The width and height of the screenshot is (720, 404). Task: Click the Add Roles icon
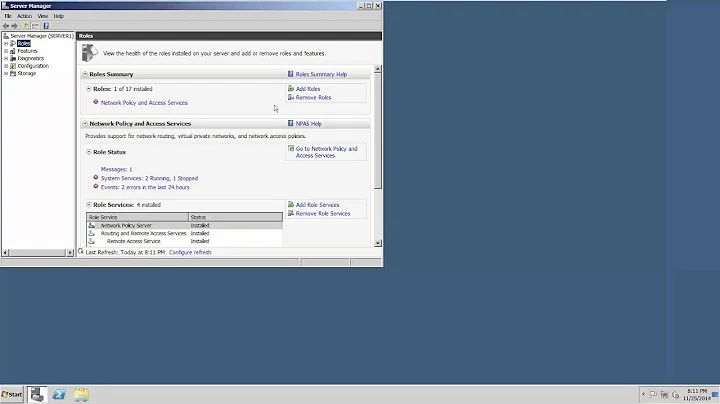click(291, 89)
